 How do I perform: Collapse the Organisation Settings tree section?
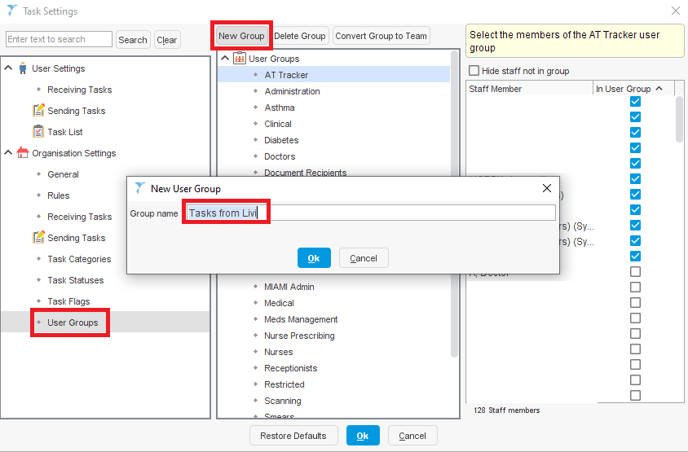[9, 153]
